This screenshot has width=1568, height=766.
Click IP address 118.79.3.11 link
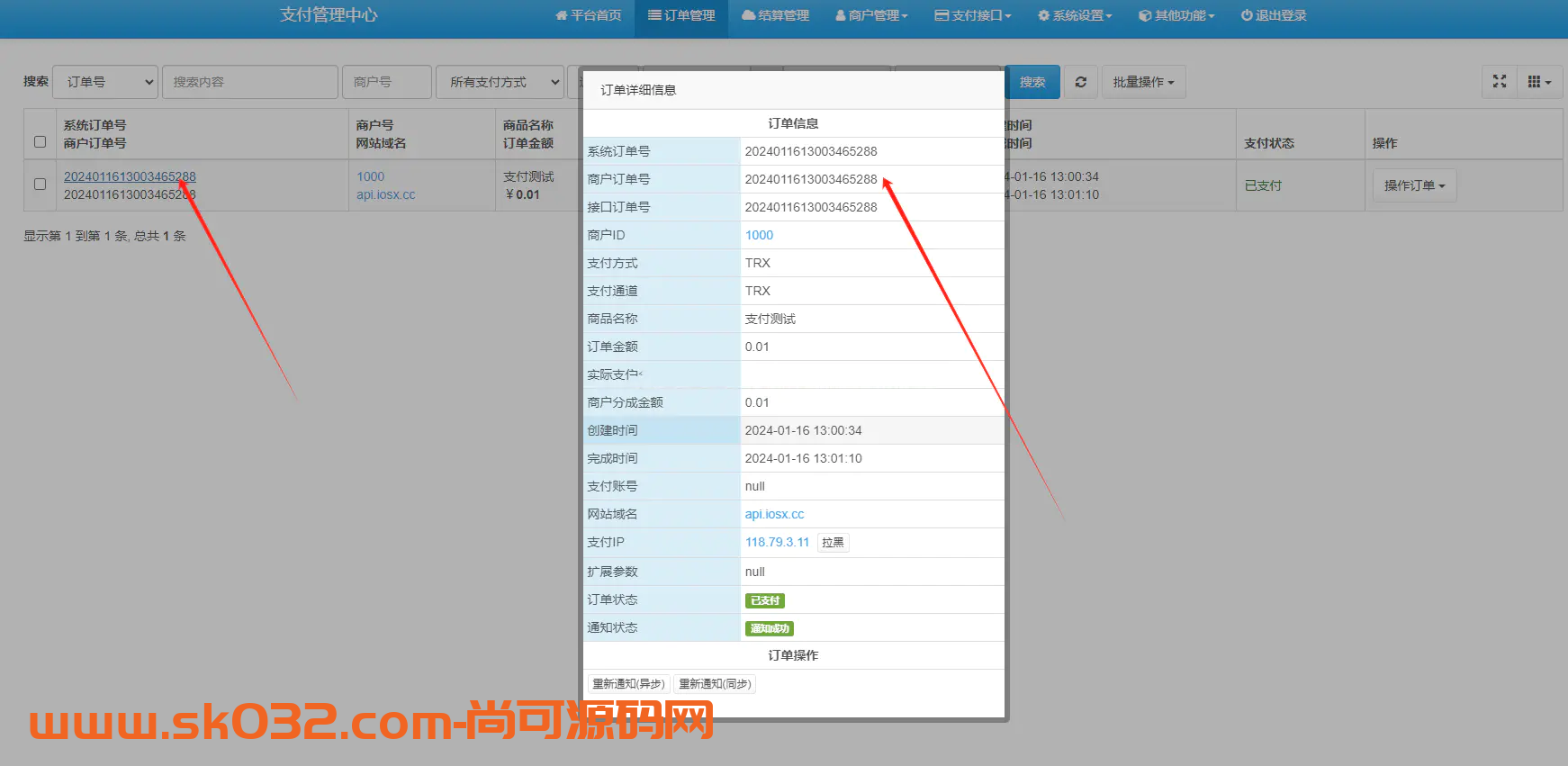coord(777,542)
